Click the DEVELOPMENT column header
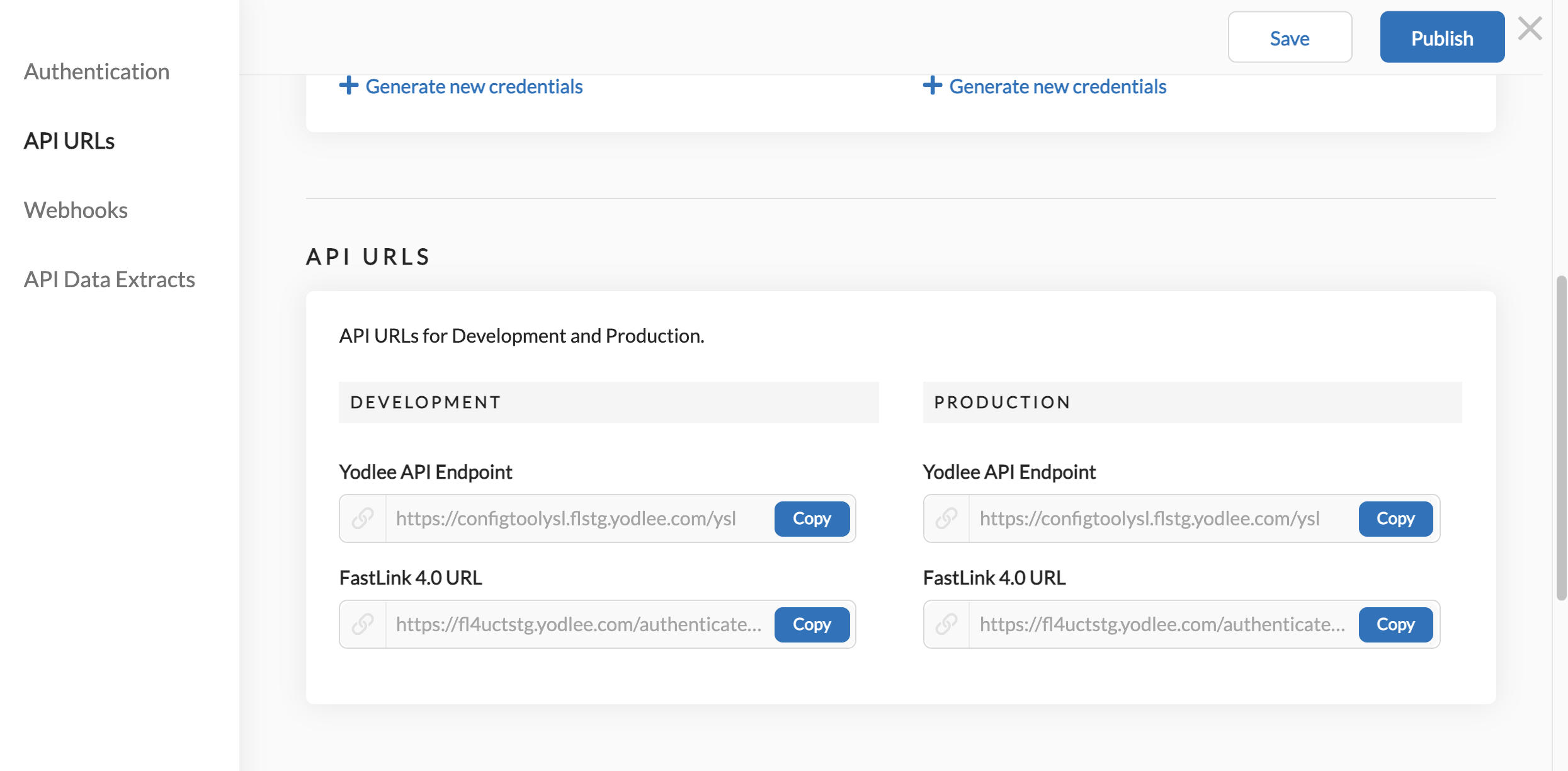 609,403
